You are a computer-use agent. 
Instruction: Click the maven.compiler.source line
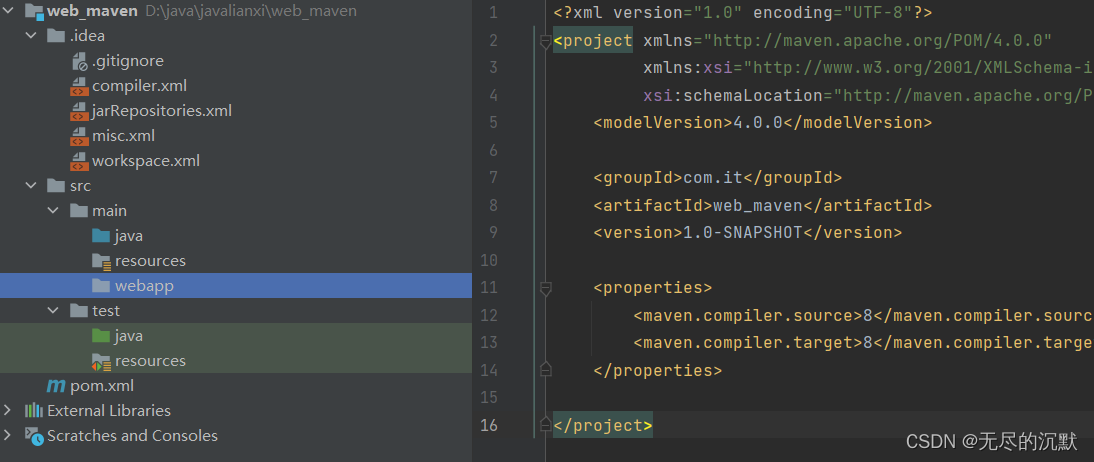click(x=864, y=315)
